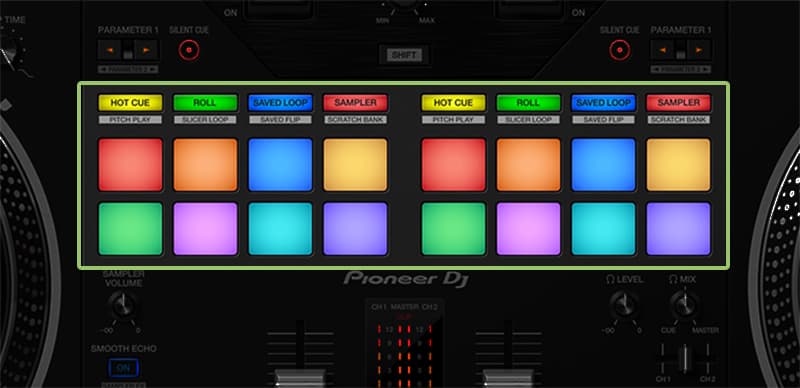Tap the red performance pad on the left deck
The width and height of the screenshot is (800, 388).
pyautogui.click(x=130, y=165)
